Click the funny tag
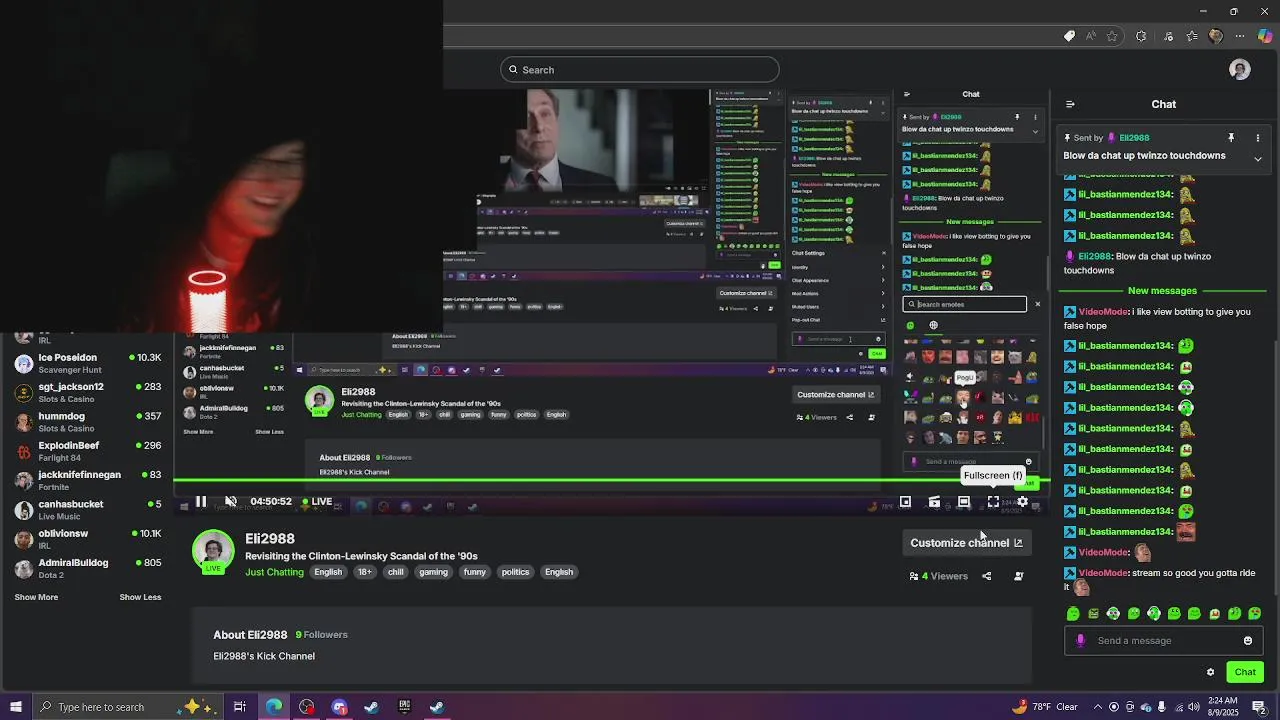Image resolution: width=1280 pixels, height=720 pixels. 475,572
